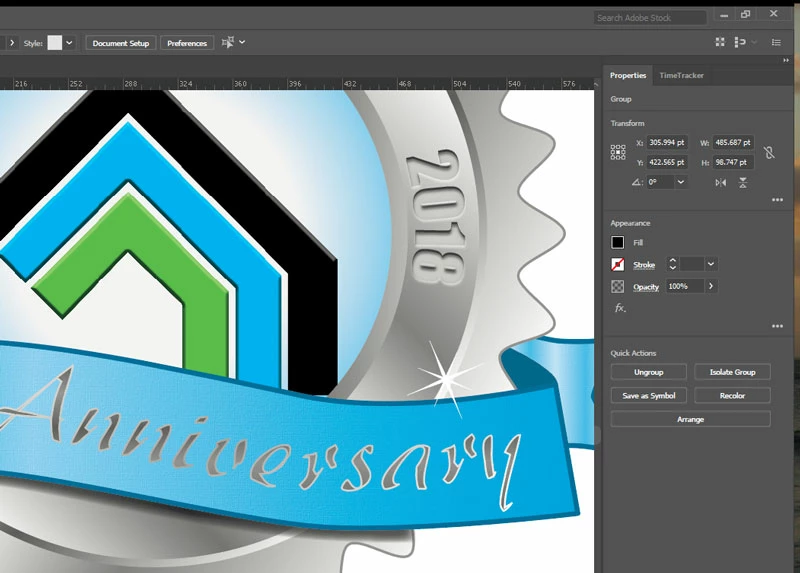Open Document Setup dialog

coord(121,43)
